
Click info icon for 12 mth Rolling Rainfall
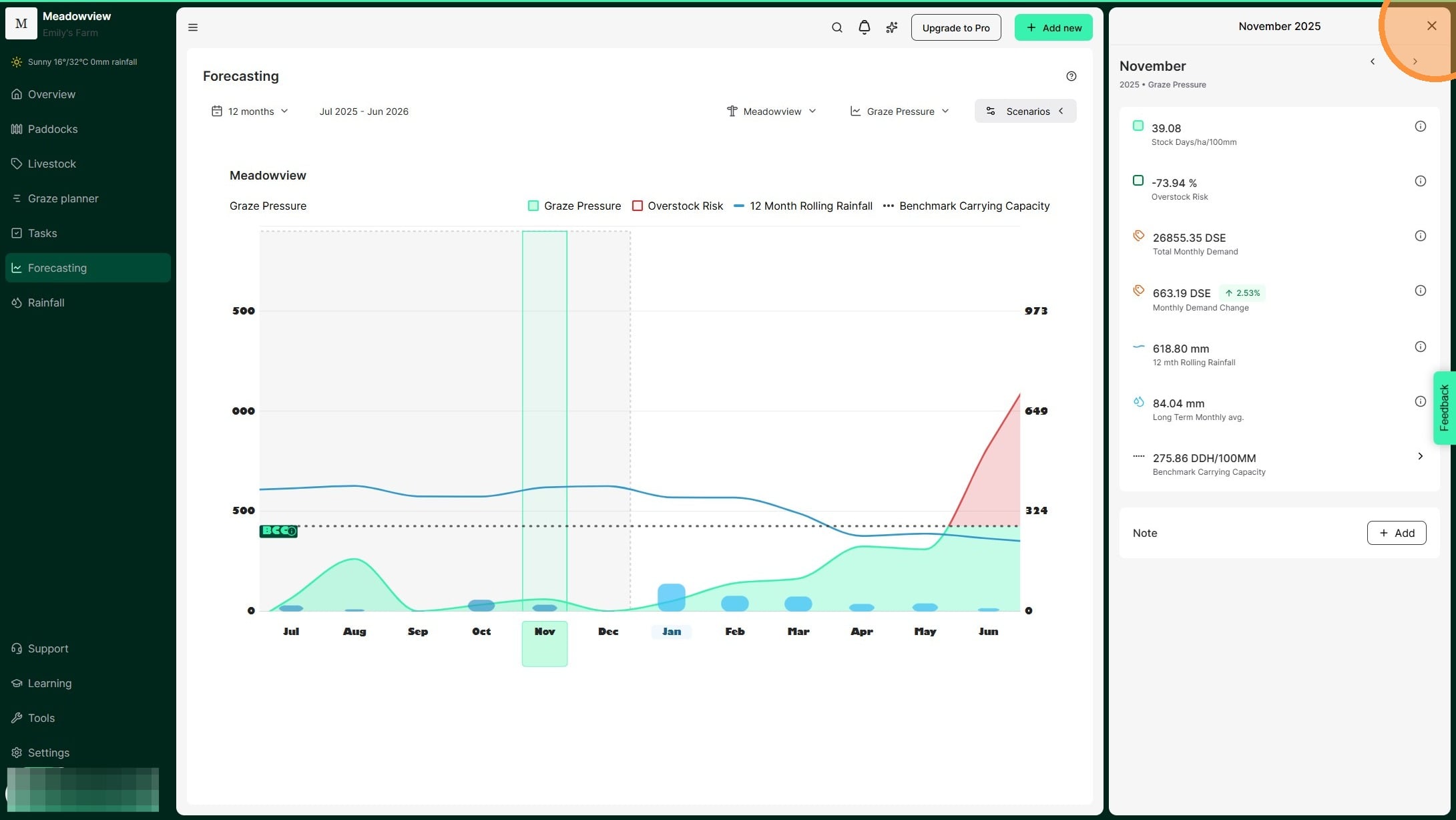click(x=1420, y=347)
